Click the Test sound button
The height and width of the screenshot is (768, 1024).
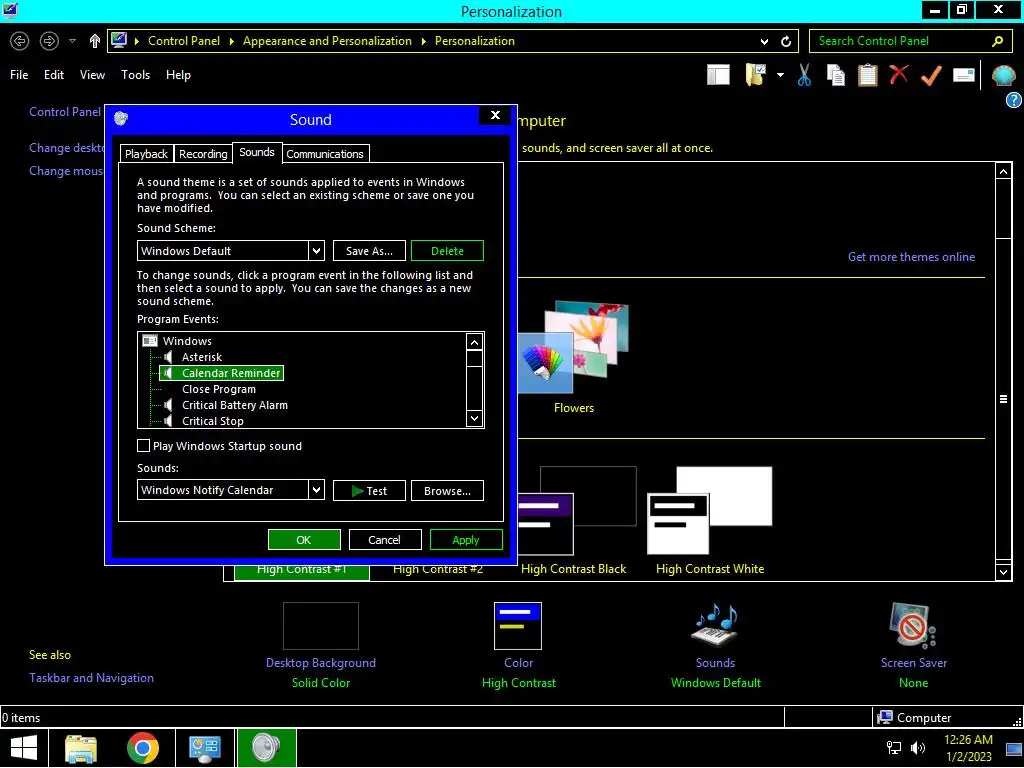click(369, 490)
